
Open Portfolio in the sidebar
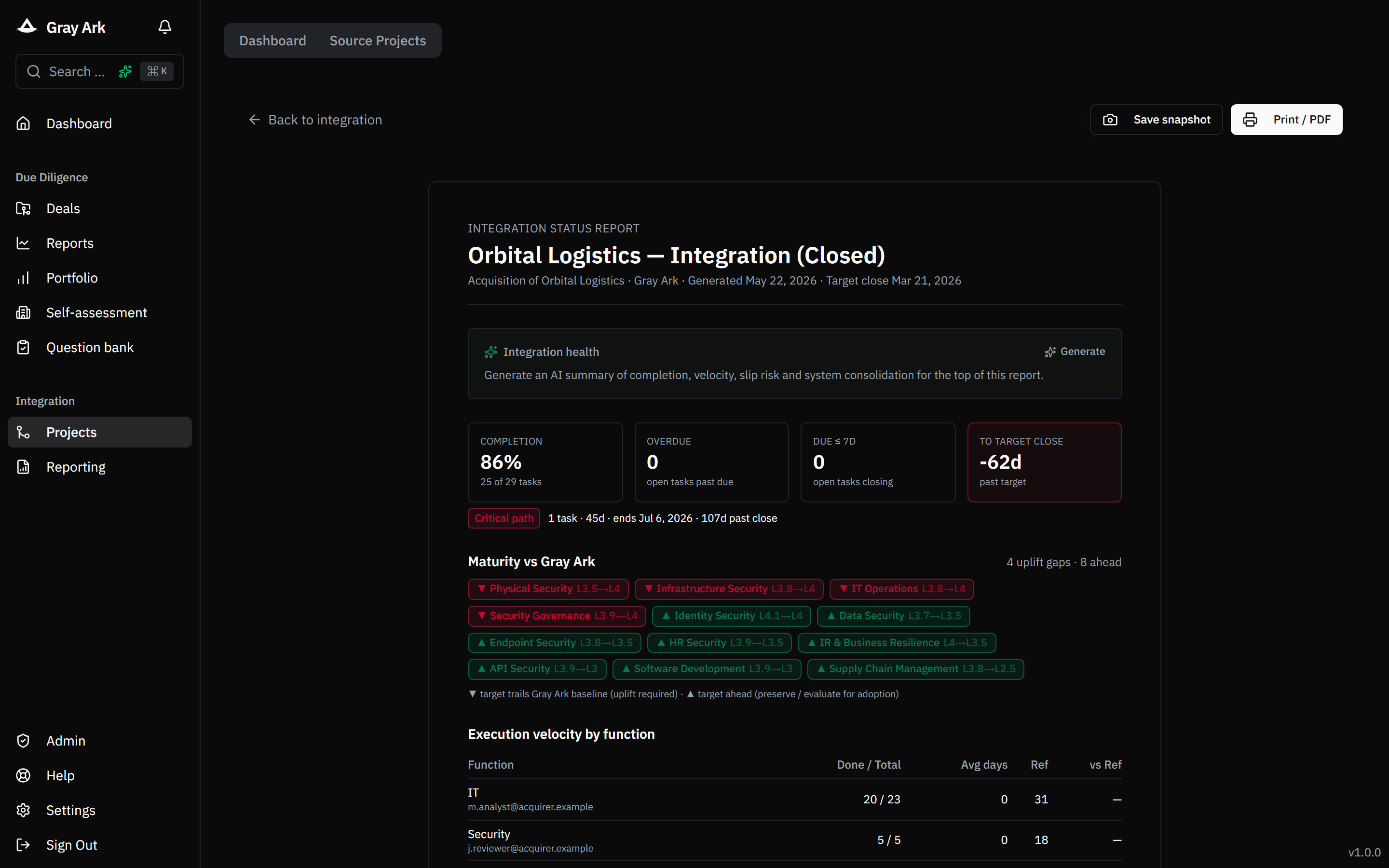(x=100, y=278)
